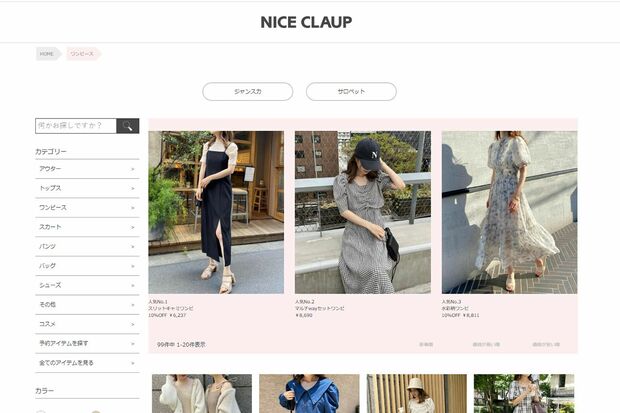This screenshot has width=620, height=413.
Task: Click the search magnifier button
Action: coord(128,126)
